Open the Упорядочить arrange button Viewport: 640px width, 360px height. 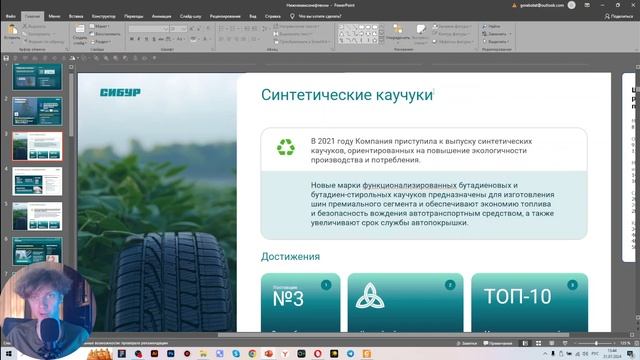pyautogui.click(x=398, y=34)
